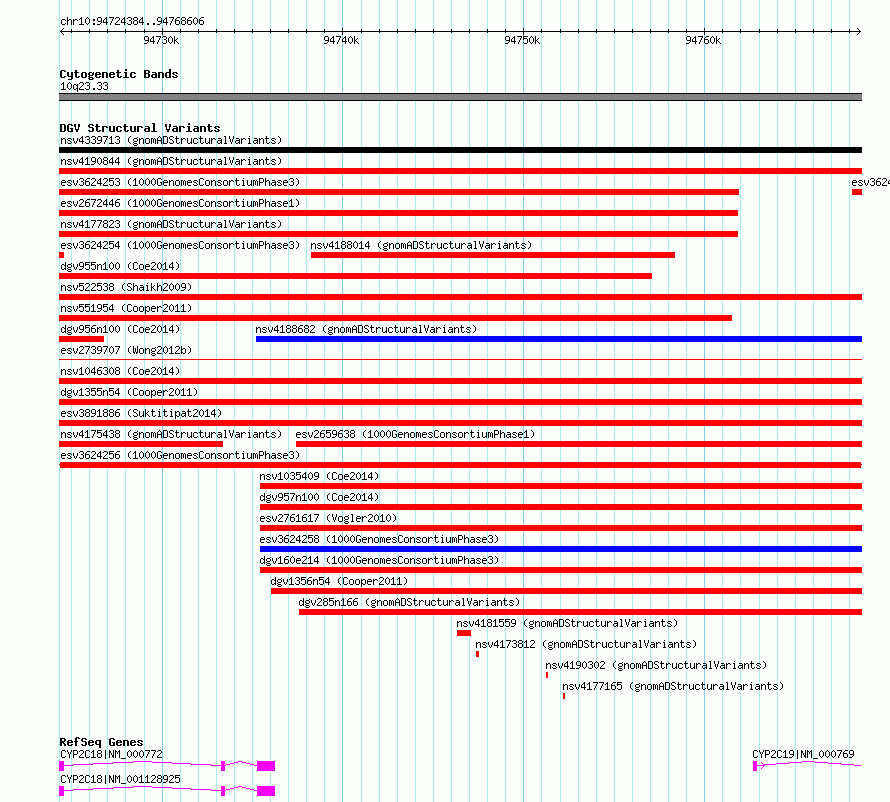
Task: Open esv3624253 1000GenomesConsortiumPhase3 label
Action: [180, 182]
